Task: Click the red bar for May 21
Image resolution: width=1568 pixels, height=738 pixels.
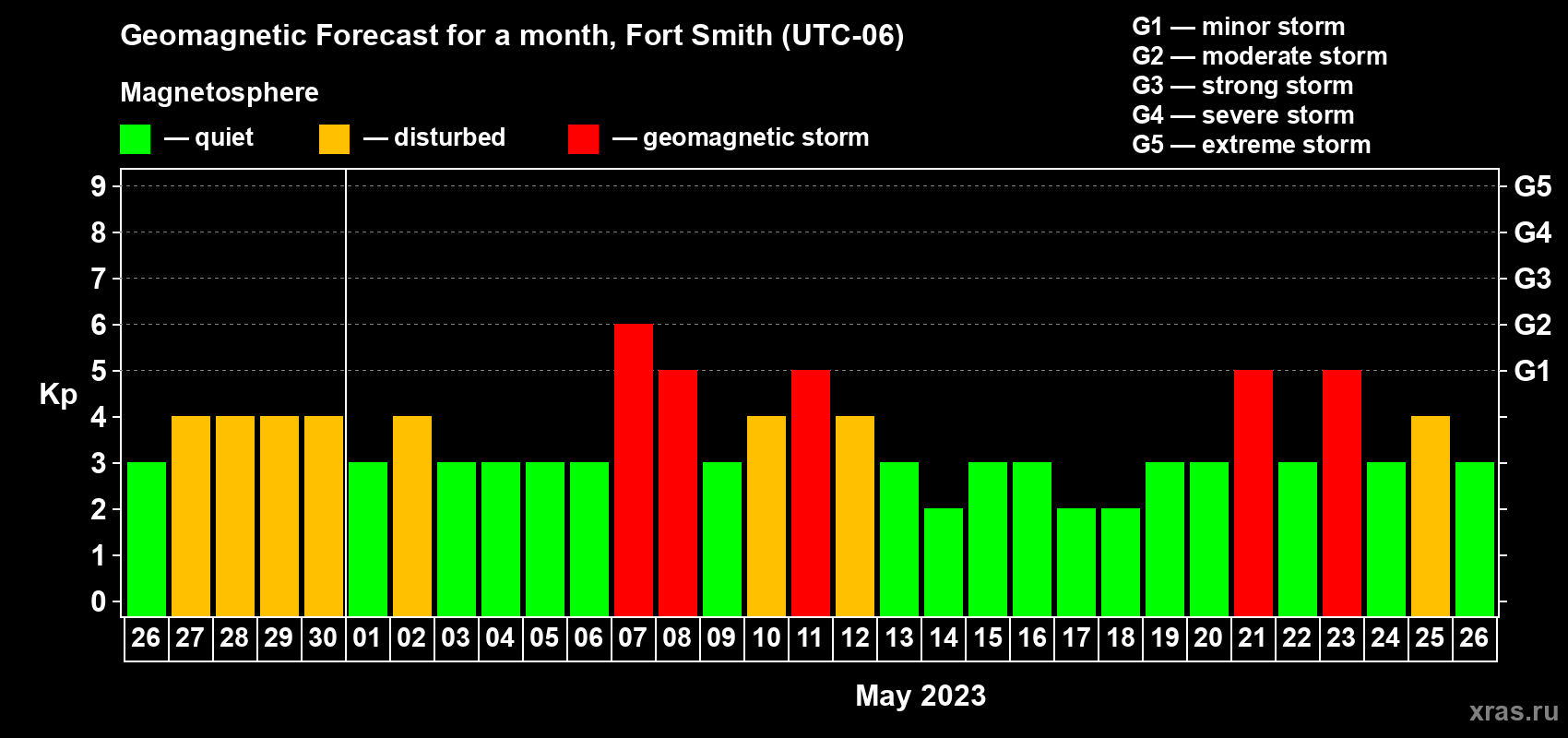Action: [1253, 494]
